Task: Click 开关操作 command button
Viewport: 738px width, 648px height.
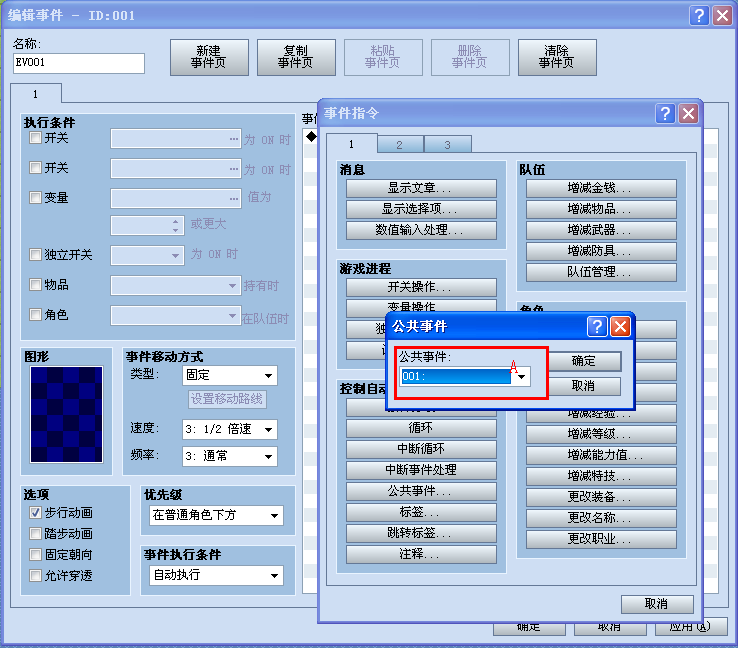Action: pos(421,287)
